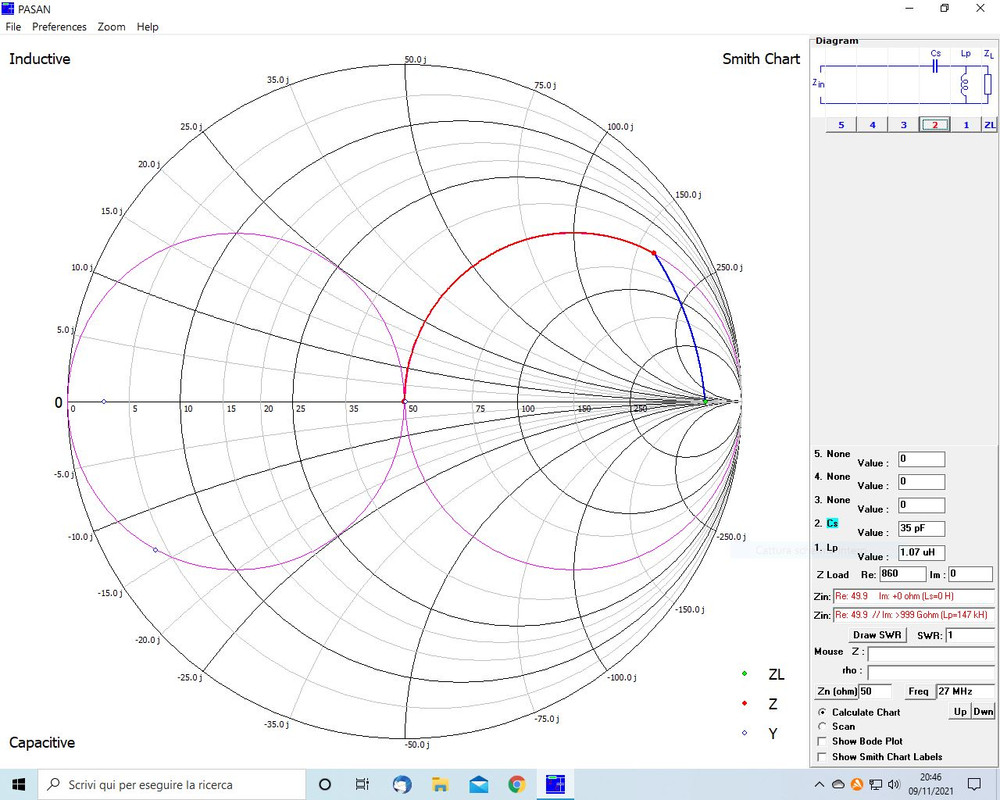
Task: Click the '3. None' element label
Action: click(832, 500)
